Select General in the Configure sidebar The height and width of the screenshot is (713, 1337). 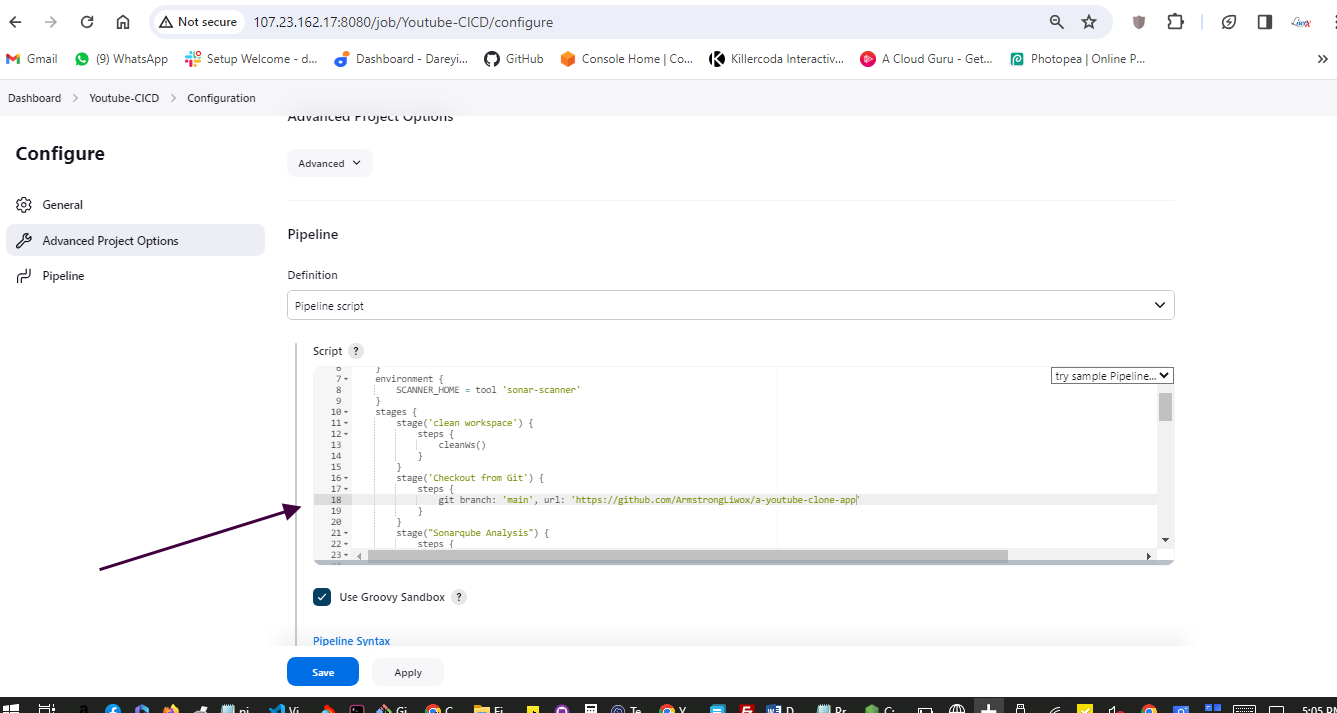point(62,205)
